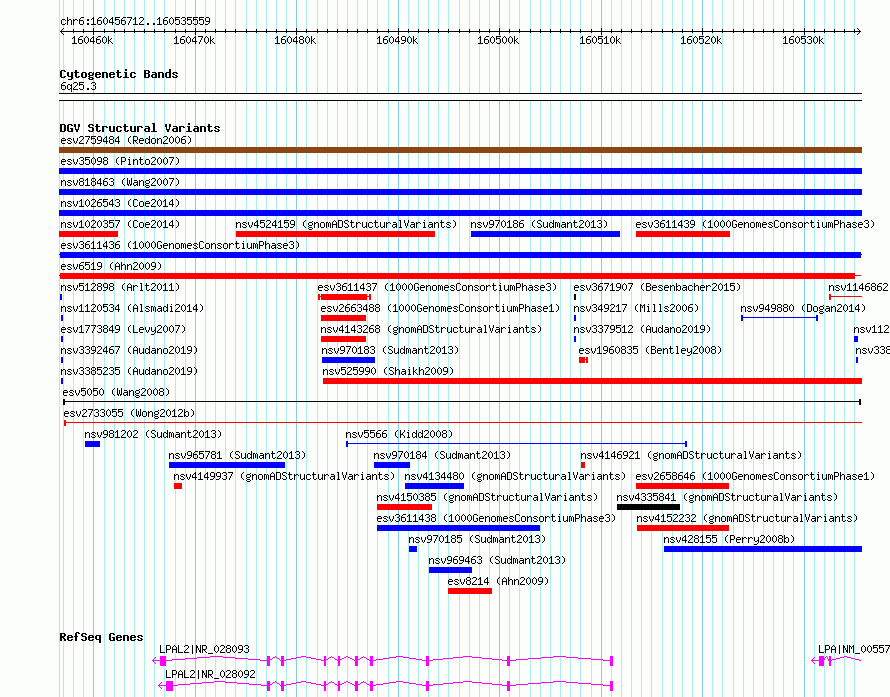Open nsv4524159 (gnomADStructuralVariants) label
Viewport: 890px width, 697px height.
point(346,224)
